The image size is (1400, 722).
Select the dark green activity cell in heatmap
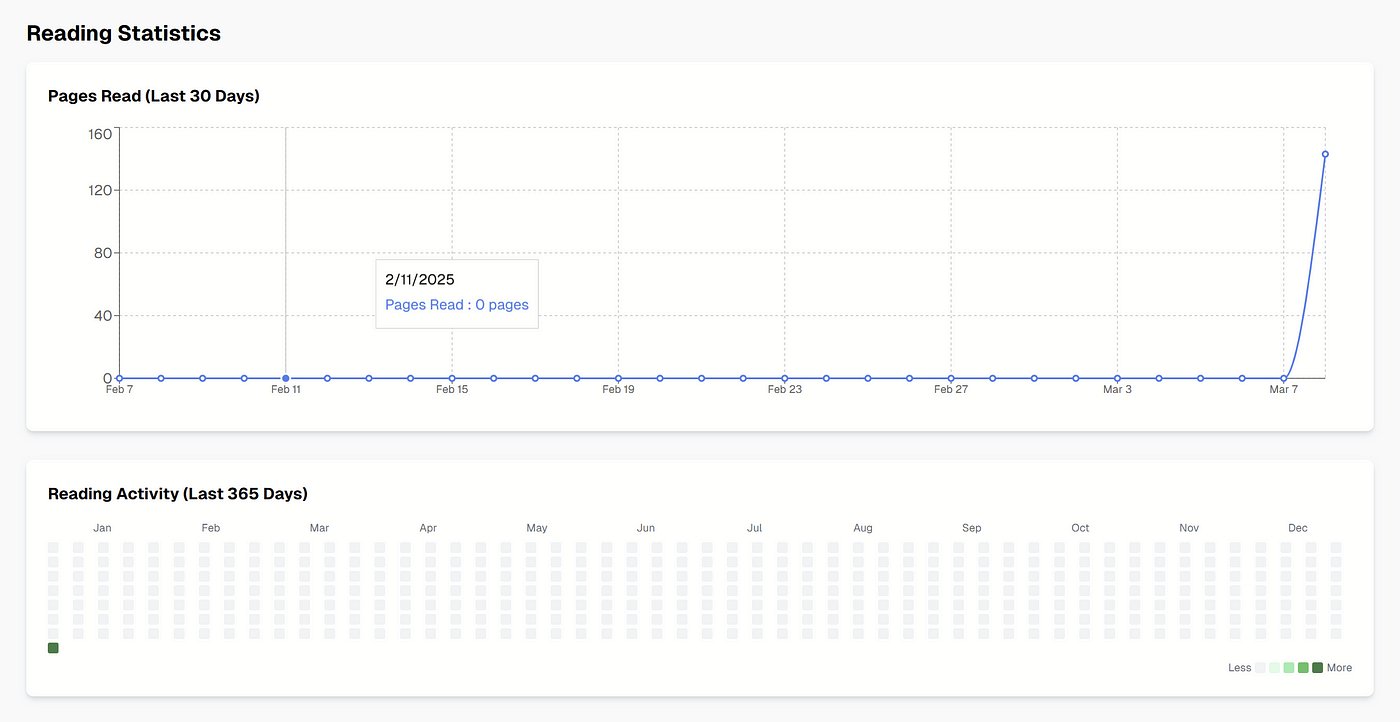coord(53,648)
